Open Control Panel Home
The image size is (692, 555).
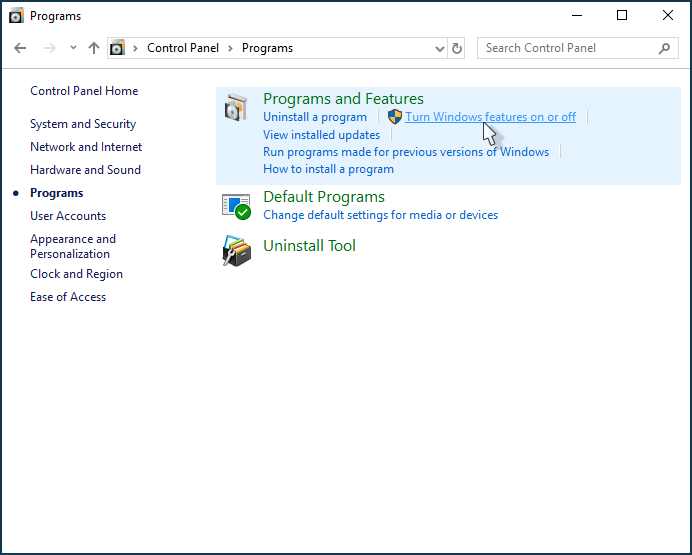pyautogui.click(x=84, y=91)
